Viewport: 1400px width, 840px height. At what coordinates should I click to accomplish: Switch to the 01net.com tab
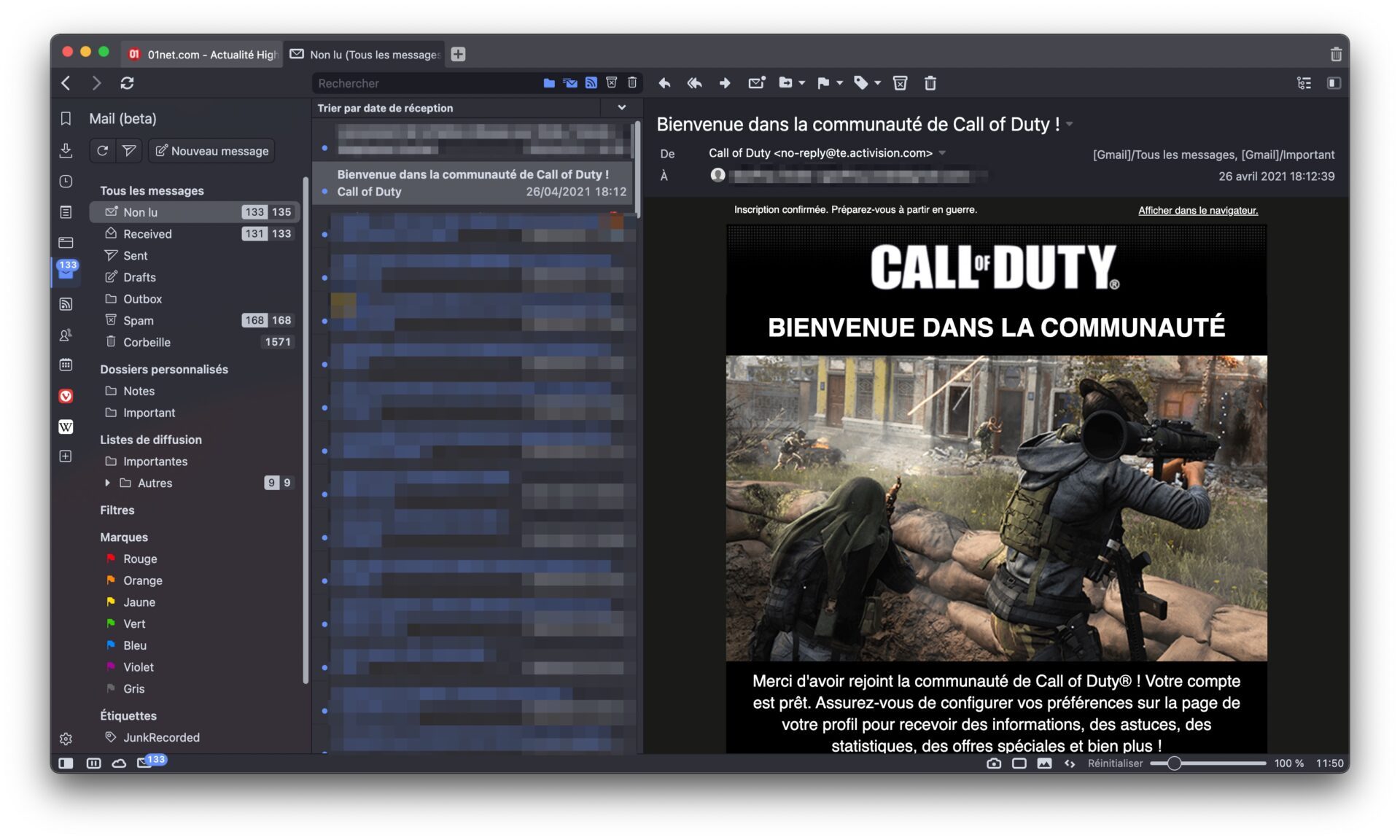(202, 54)
